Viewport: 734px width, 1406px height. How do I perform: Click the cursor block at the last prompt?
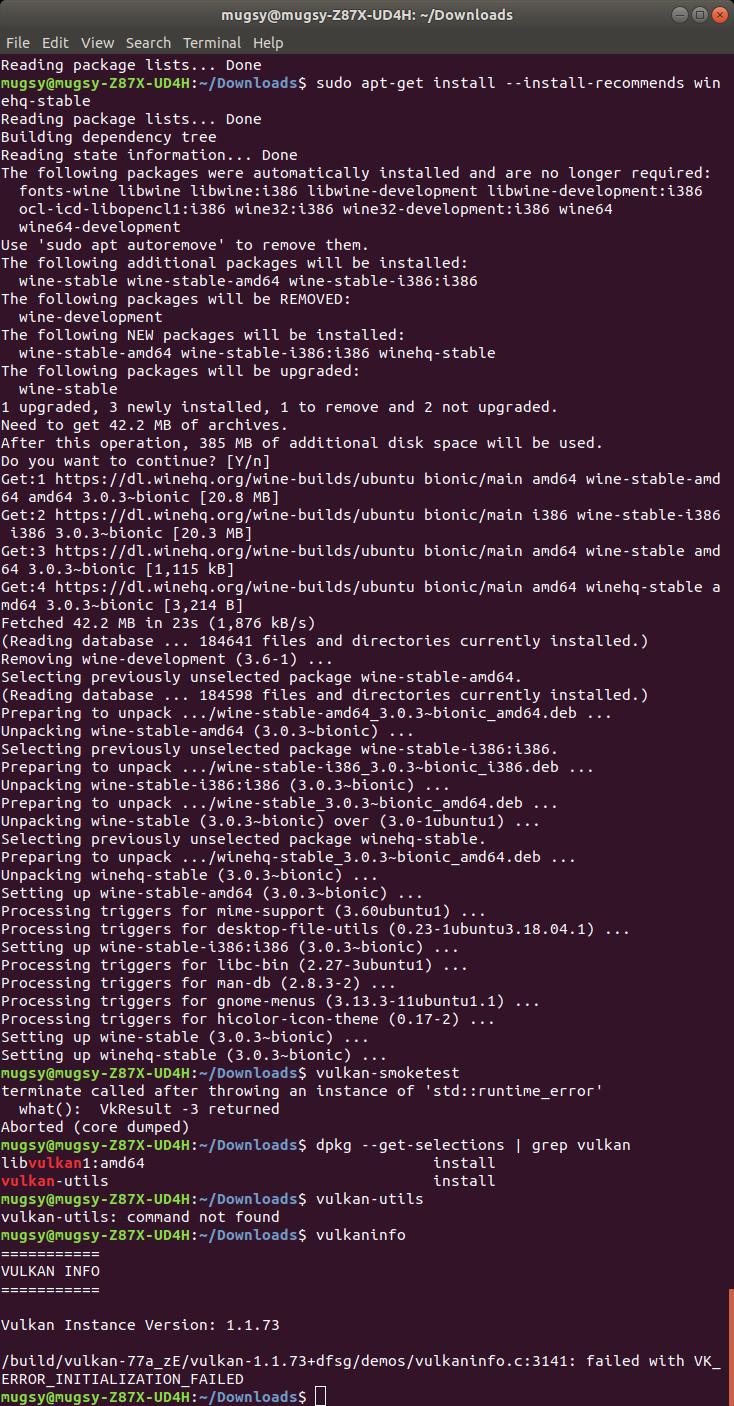pyautogui.click(x=320, y=1397)
